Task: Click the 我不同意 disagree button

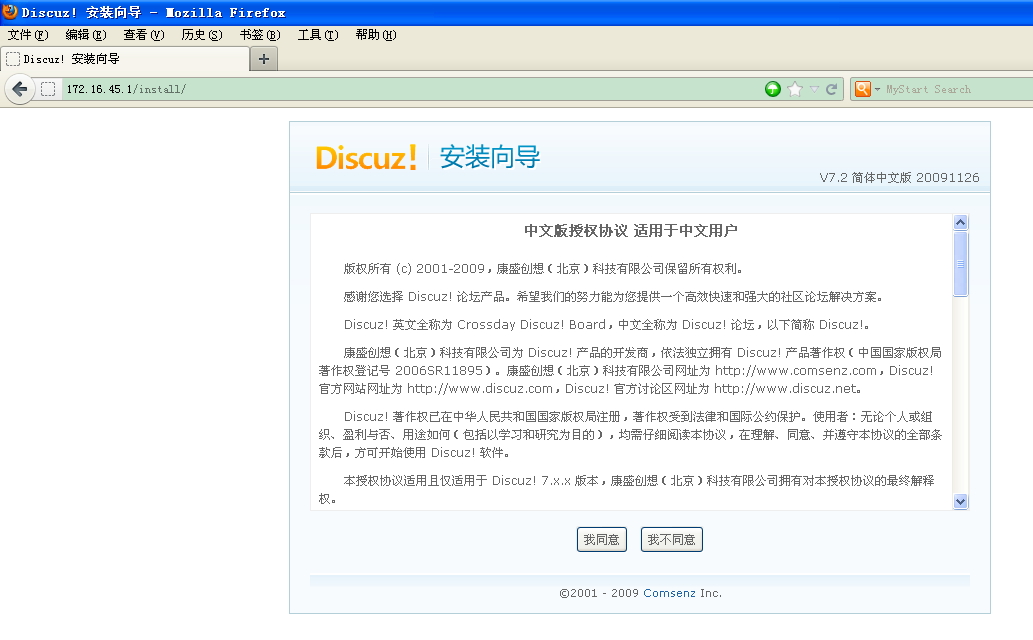Action: (x=671, y=539)
